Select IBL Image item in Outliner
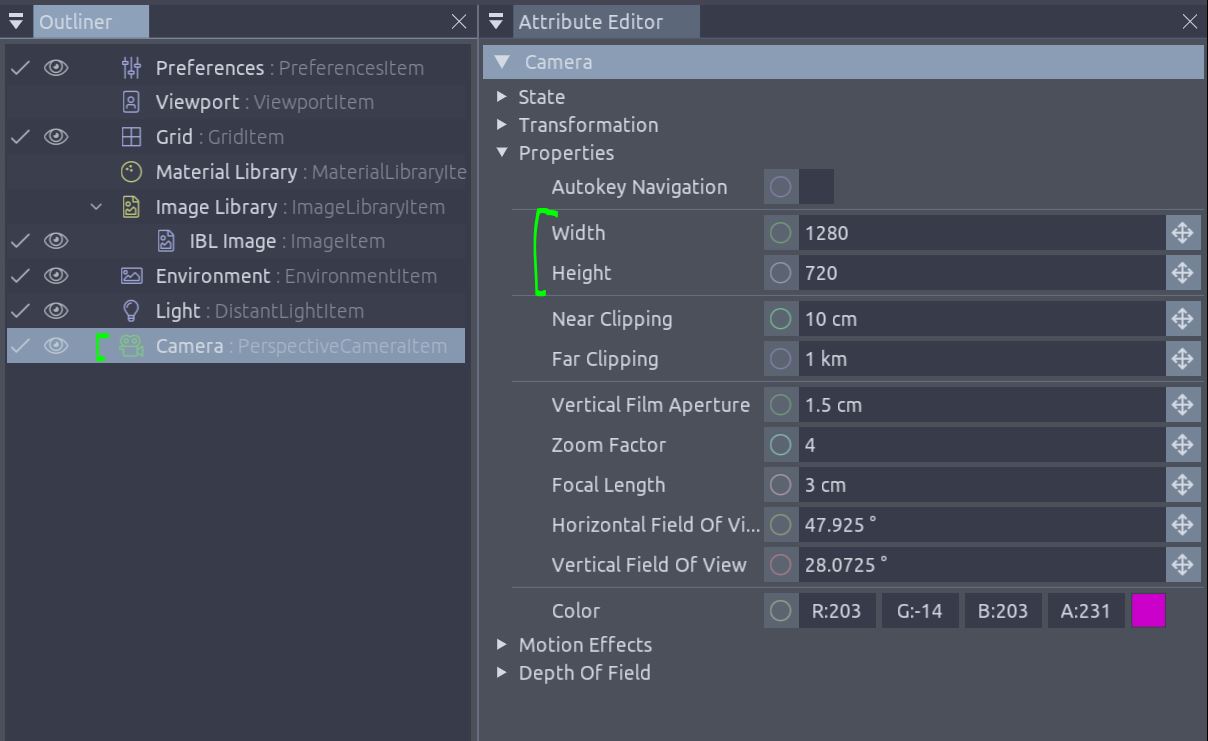1208x741 pixels. (x=232, y=241)
